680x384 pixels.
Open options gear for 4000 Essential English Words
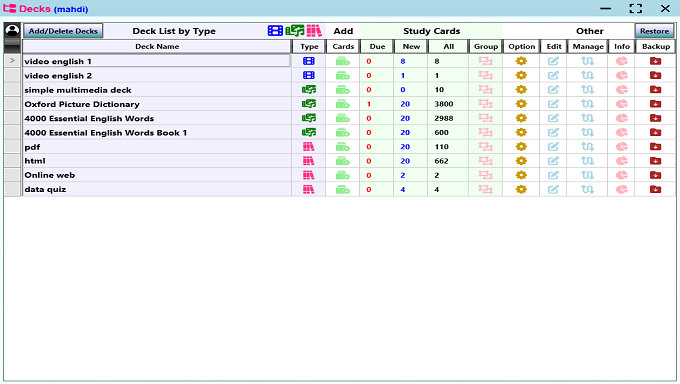click(x=521, y=118)
